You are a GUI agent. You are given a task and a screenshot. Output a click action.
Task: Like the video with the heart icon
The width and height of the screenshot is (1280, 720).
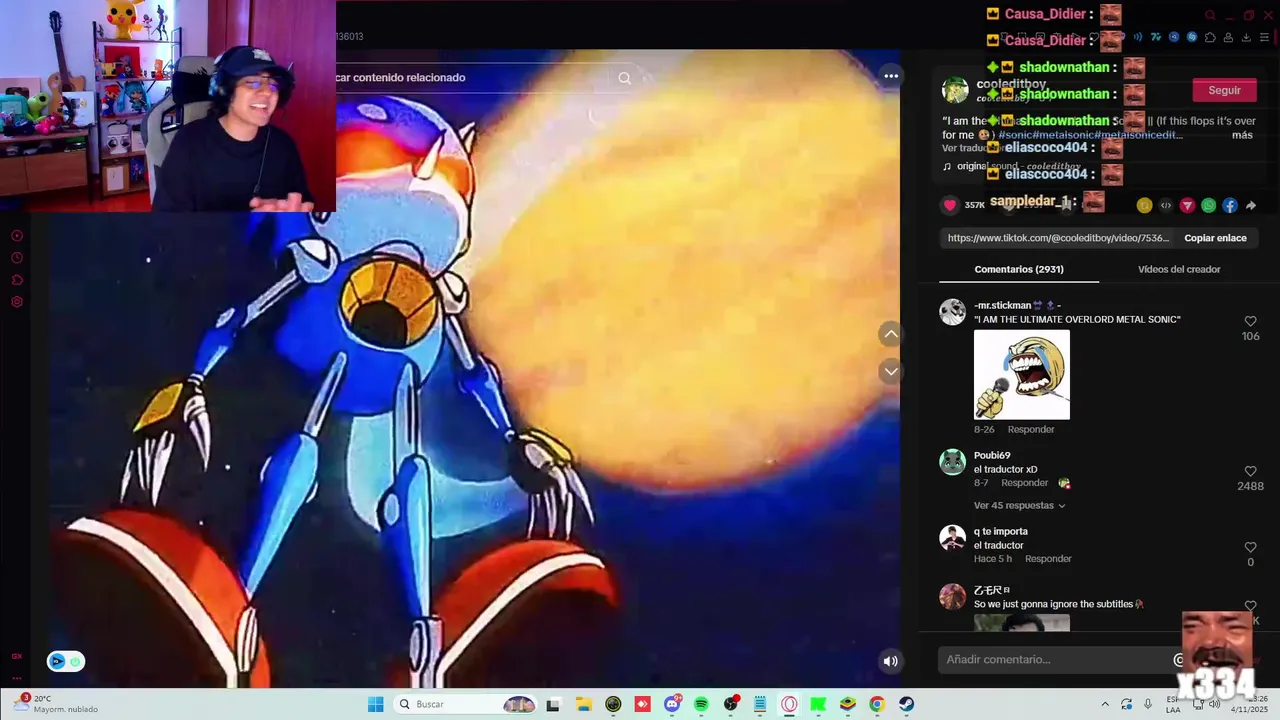click(950, 205)
